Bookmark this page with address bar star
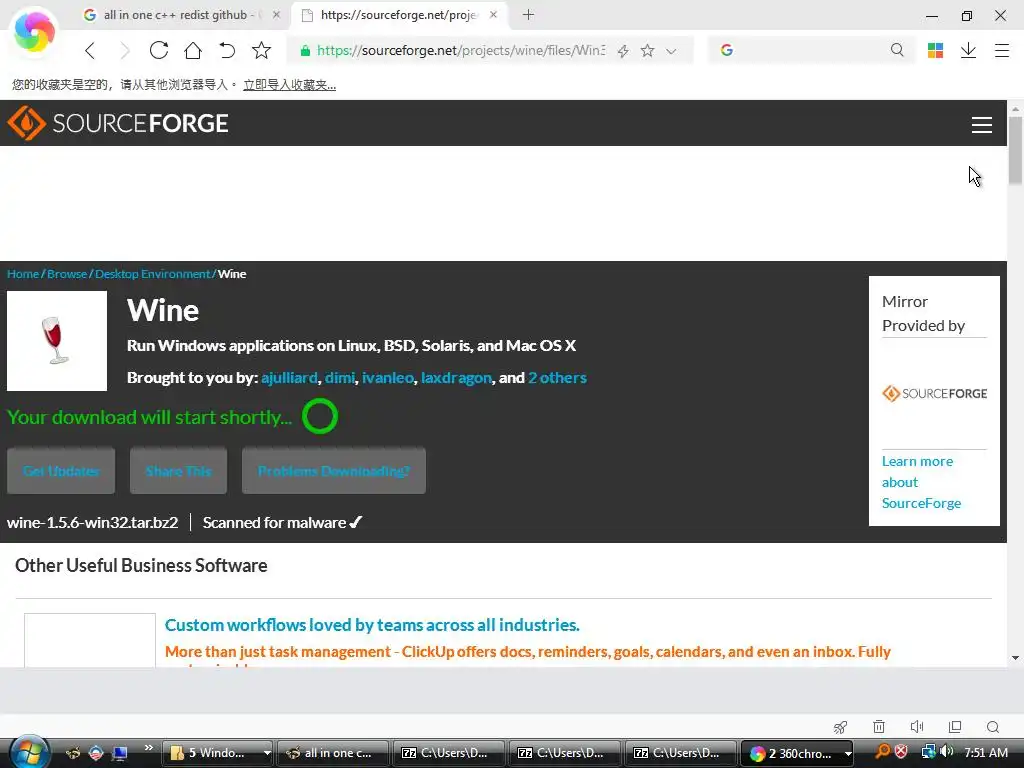 [x=647, y=50]
